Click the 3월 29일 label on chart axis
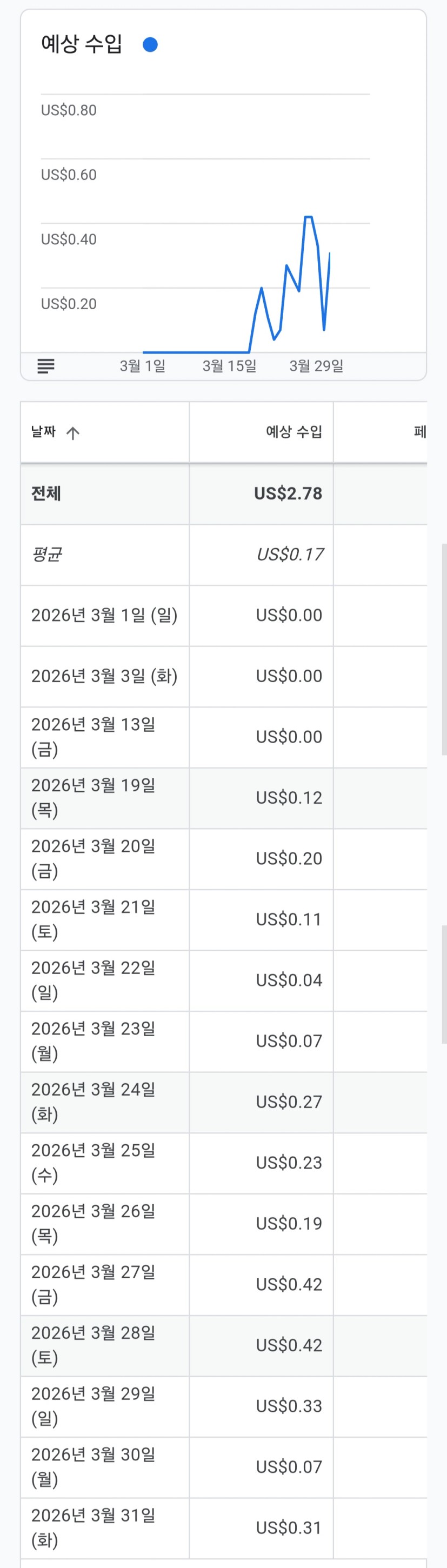447x1568 pixels. [x=316, y=366]
